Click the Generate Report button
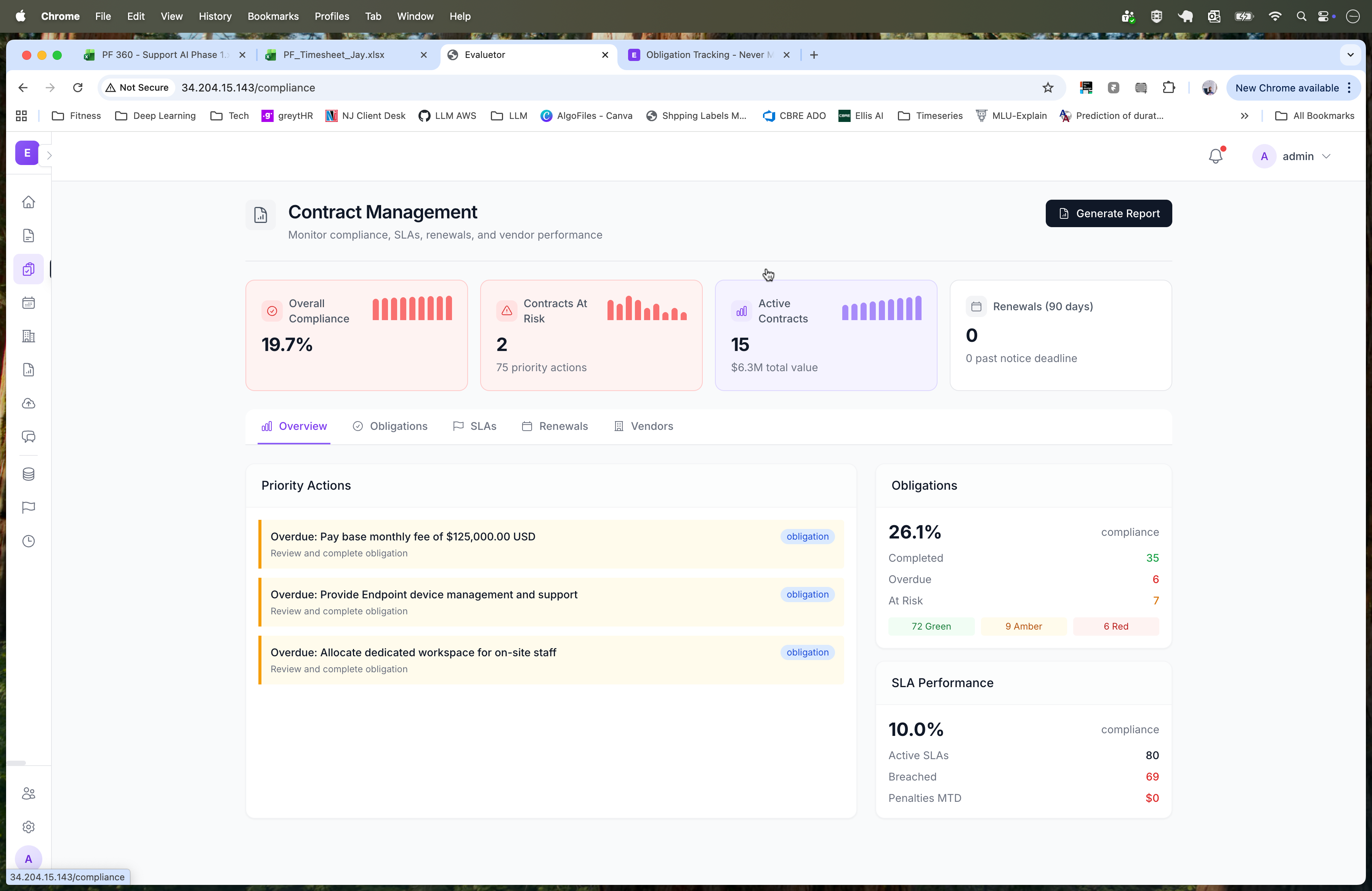Viewport: 1372px width, 891px height. pyautogui.click(x=1108, y=213)
